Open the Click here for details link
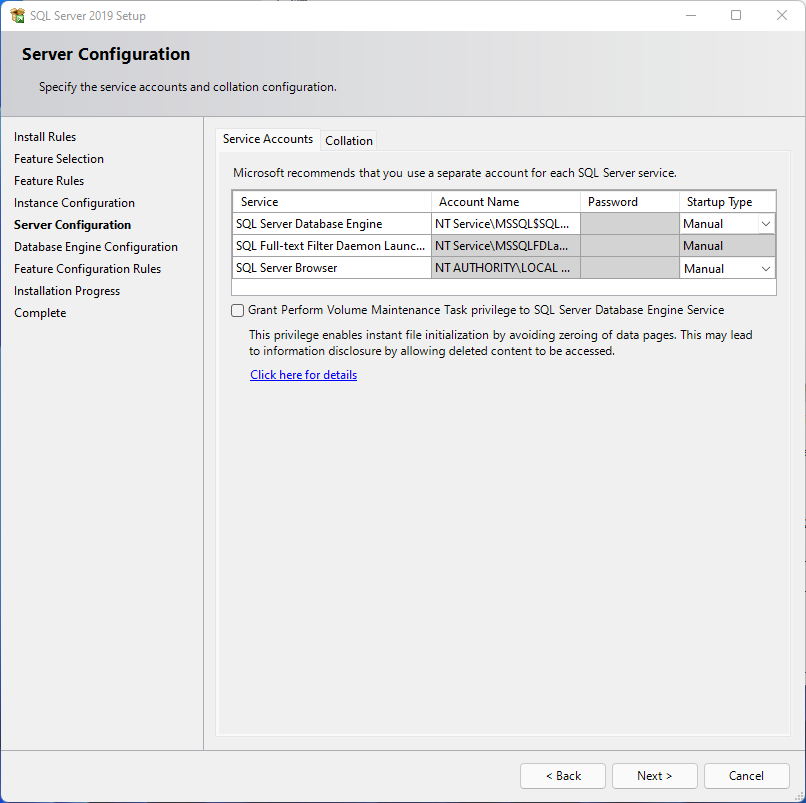Viewport: 806px width, 803px height. 303,375
